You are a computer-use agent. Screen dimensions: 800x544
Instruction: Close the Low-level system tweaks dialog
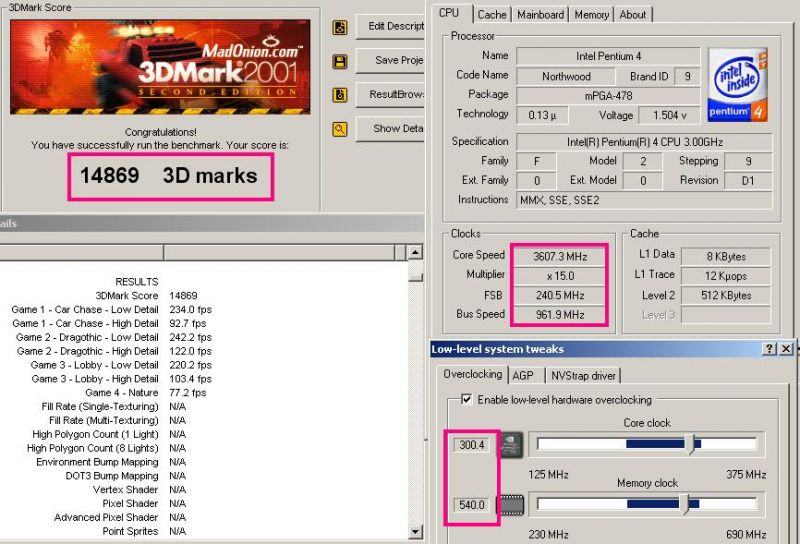pyautogui.click(x=786, y=349)
